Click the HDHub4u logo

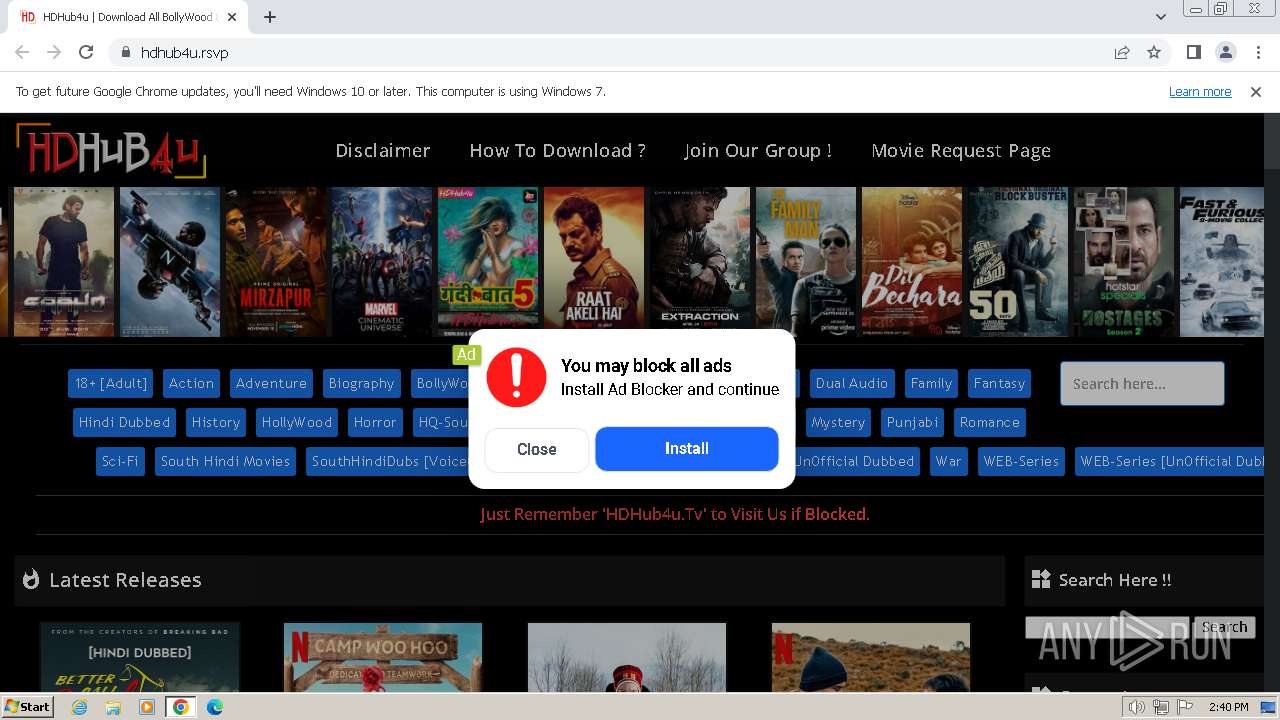pos(111,151)
